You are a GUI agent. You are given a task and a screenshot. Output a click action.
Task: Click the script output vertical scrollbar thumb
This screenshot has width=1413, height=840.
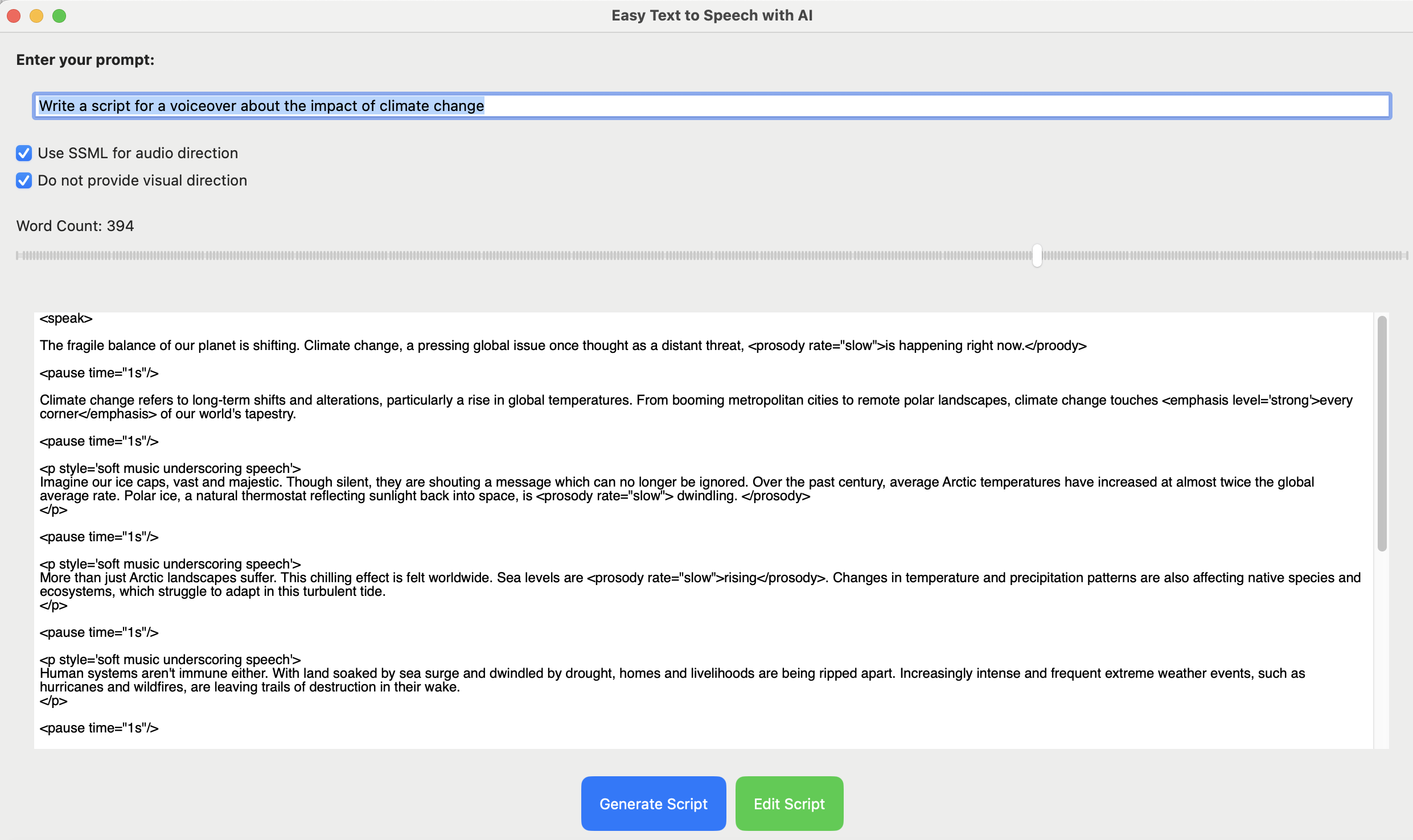coord(1382,434)
